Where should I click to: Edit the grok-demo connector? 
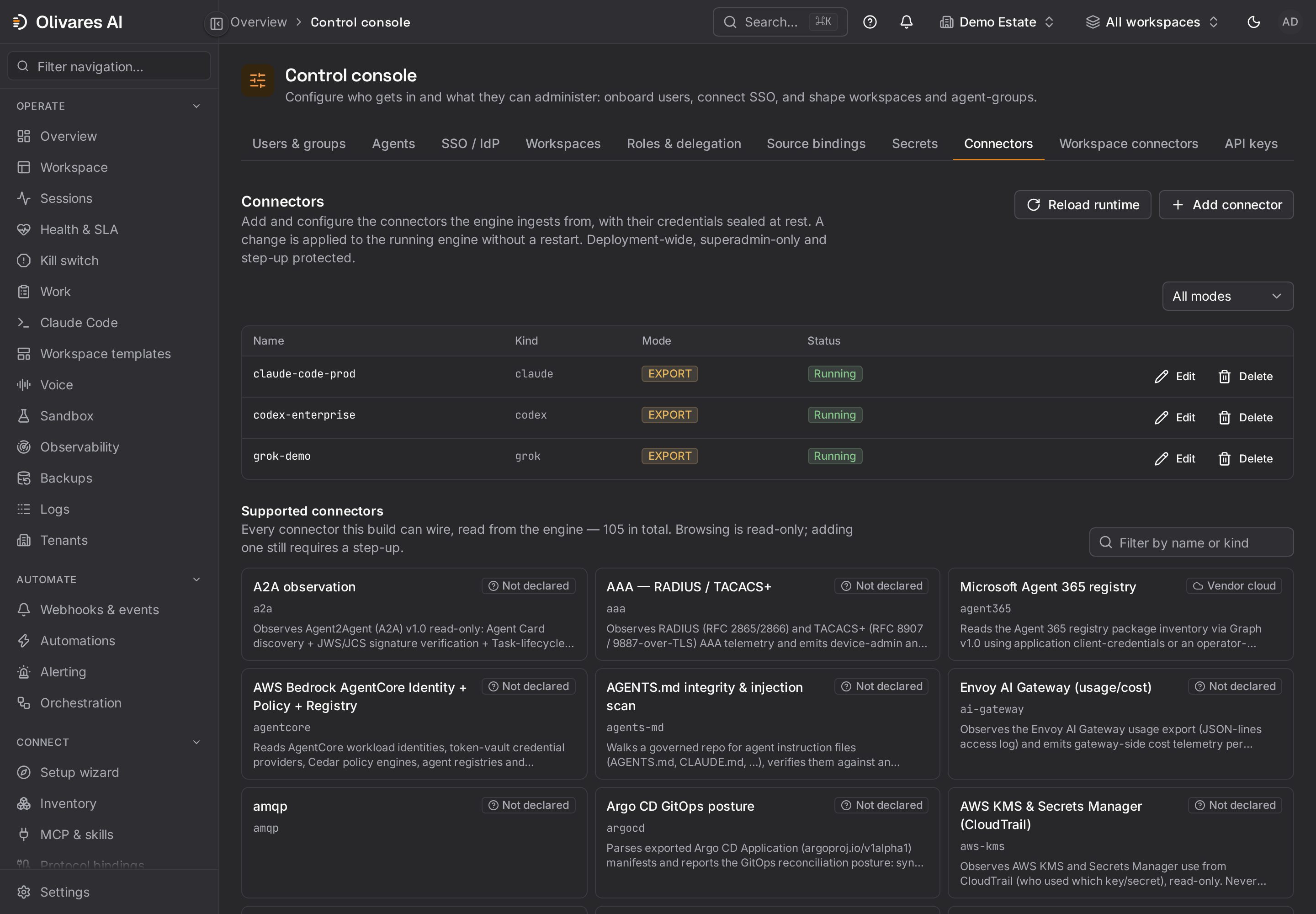tap(1175, 459)
